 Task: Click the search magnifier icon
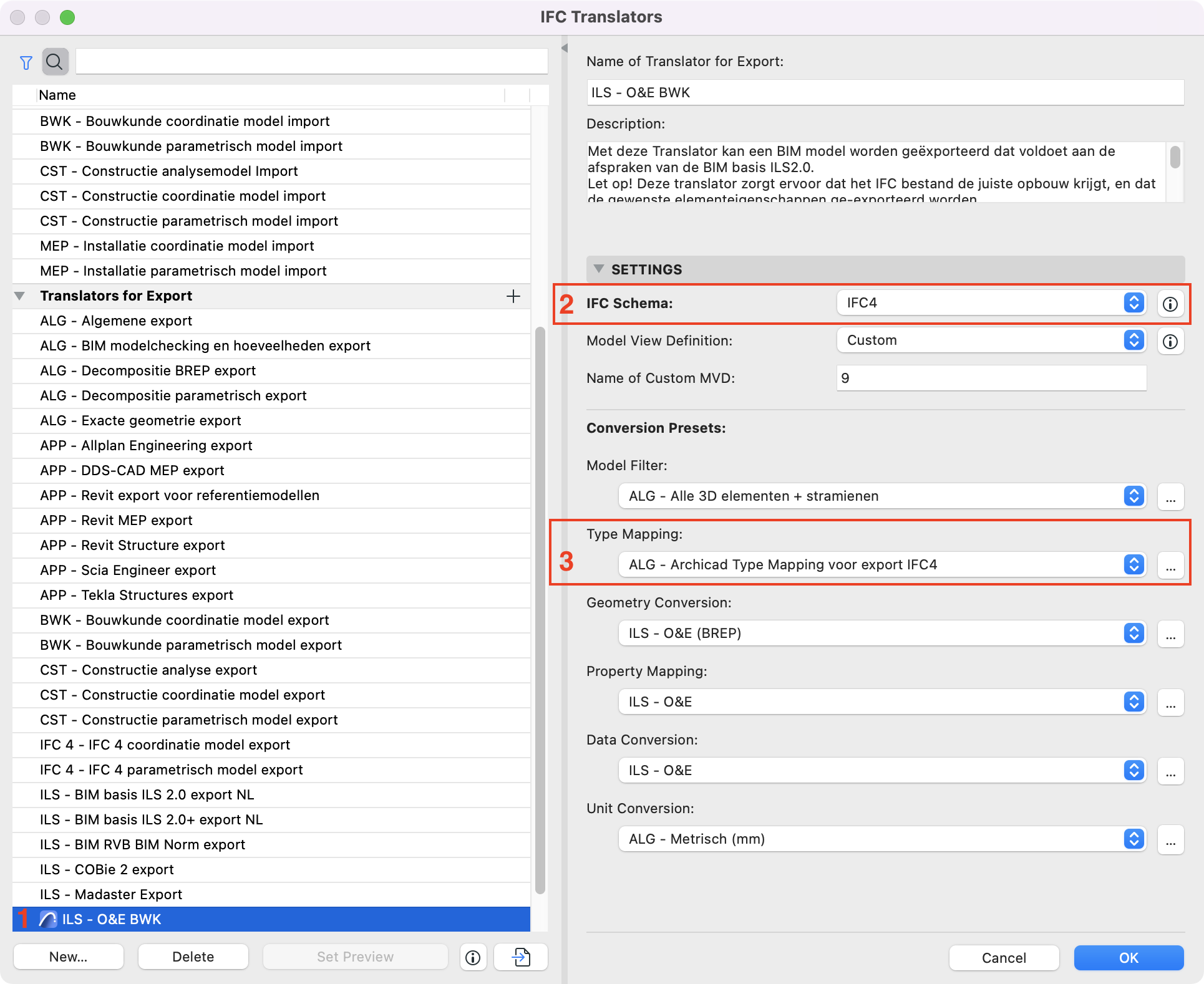click(55, 62)
